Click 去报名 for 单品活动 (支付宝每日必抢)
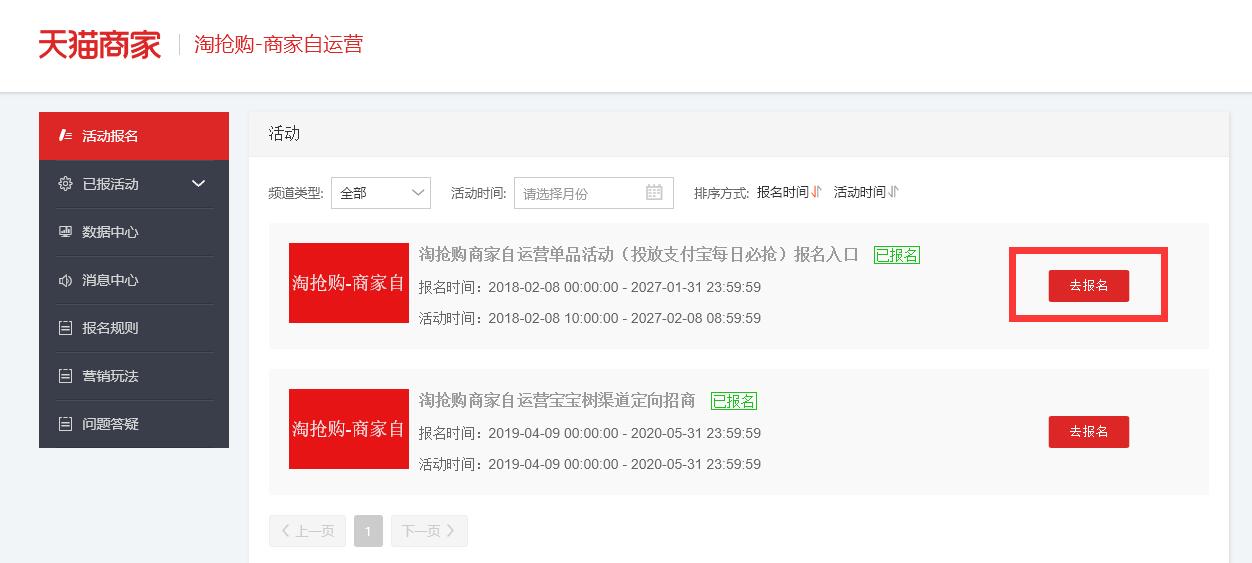Image resolution: width=1252 pixels, height=563 pixels. 1089,285
